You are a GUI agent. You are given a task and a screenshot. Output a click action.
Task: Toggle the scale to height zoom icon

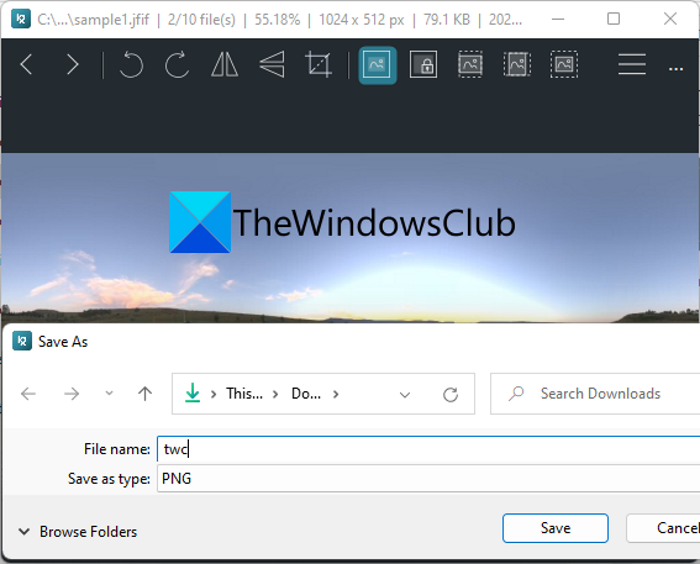[x=517, y=65]
